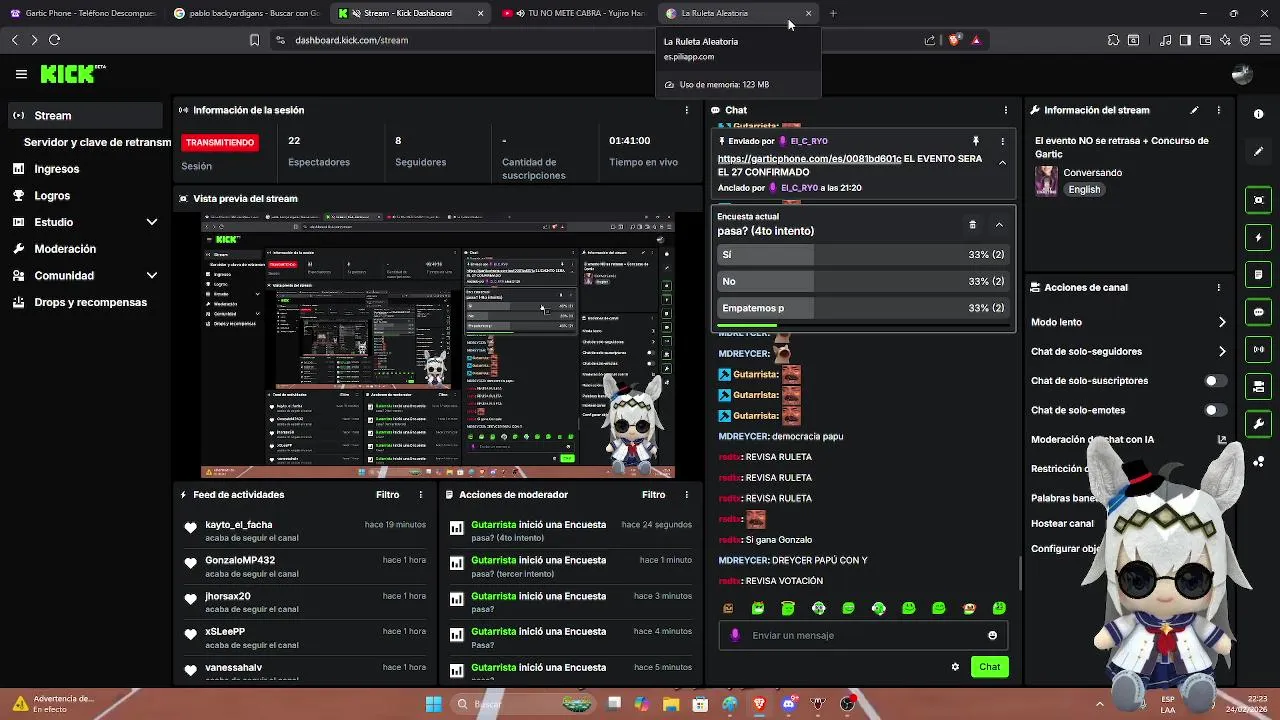Toggle the chat bubble widget icon
The width and height of the screenshot is (1280, 720).
point(1258,312)
